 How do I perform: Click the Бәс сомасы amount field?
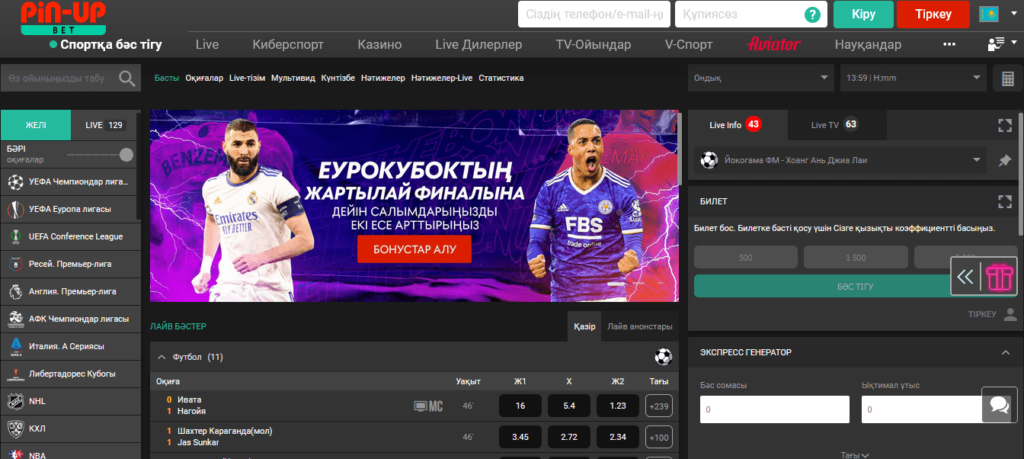(x=775, y=409)
